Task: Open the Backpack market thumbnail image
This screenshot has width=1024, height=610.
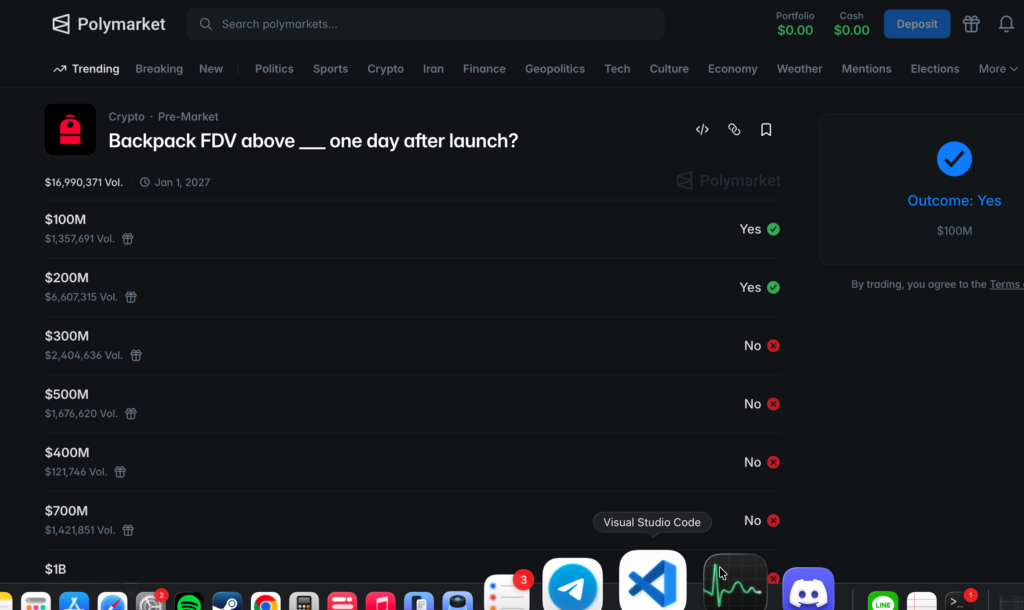Action: 70,129
